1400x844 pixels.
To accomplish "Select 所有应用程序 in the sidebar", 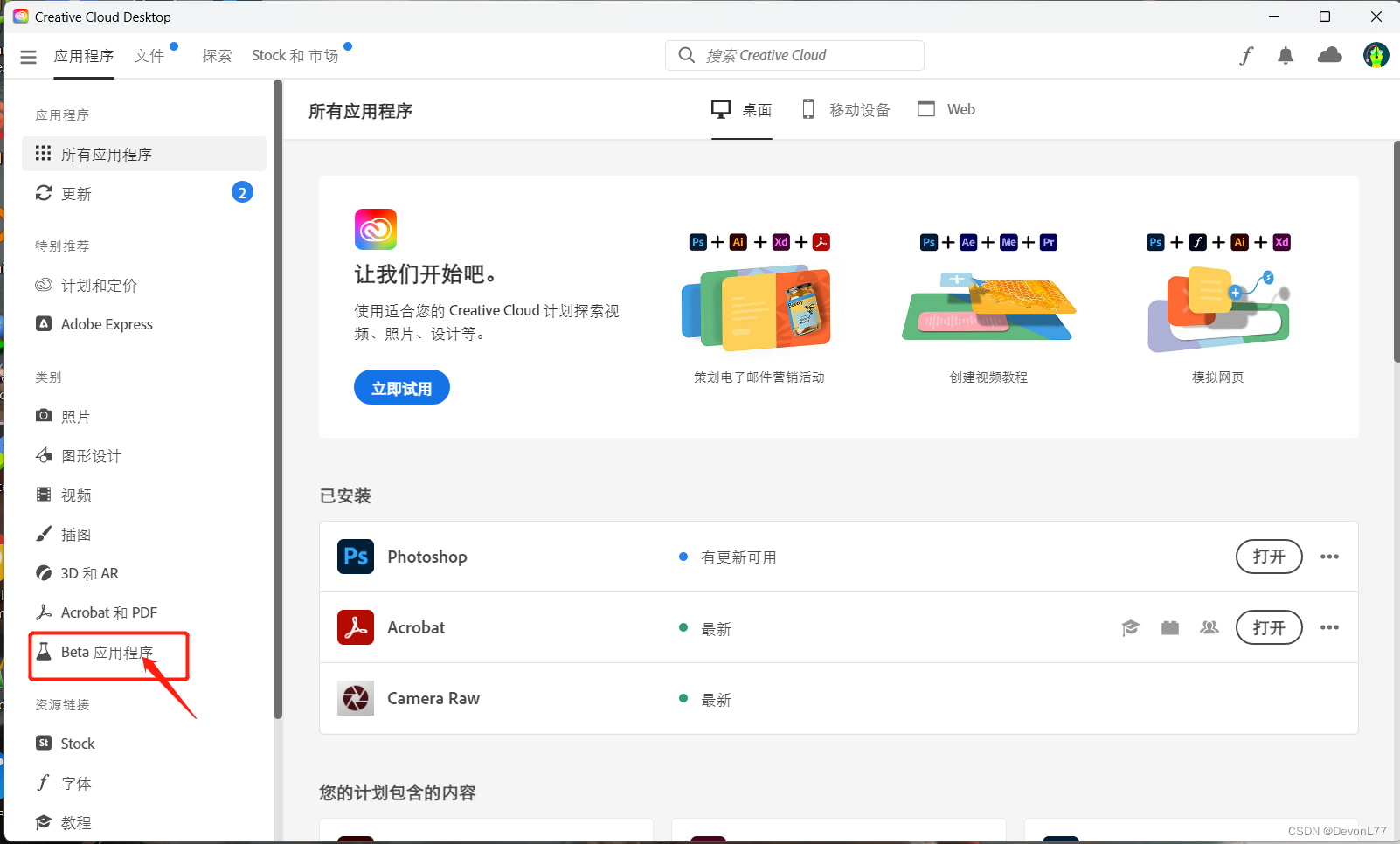I will click(144, 154).
